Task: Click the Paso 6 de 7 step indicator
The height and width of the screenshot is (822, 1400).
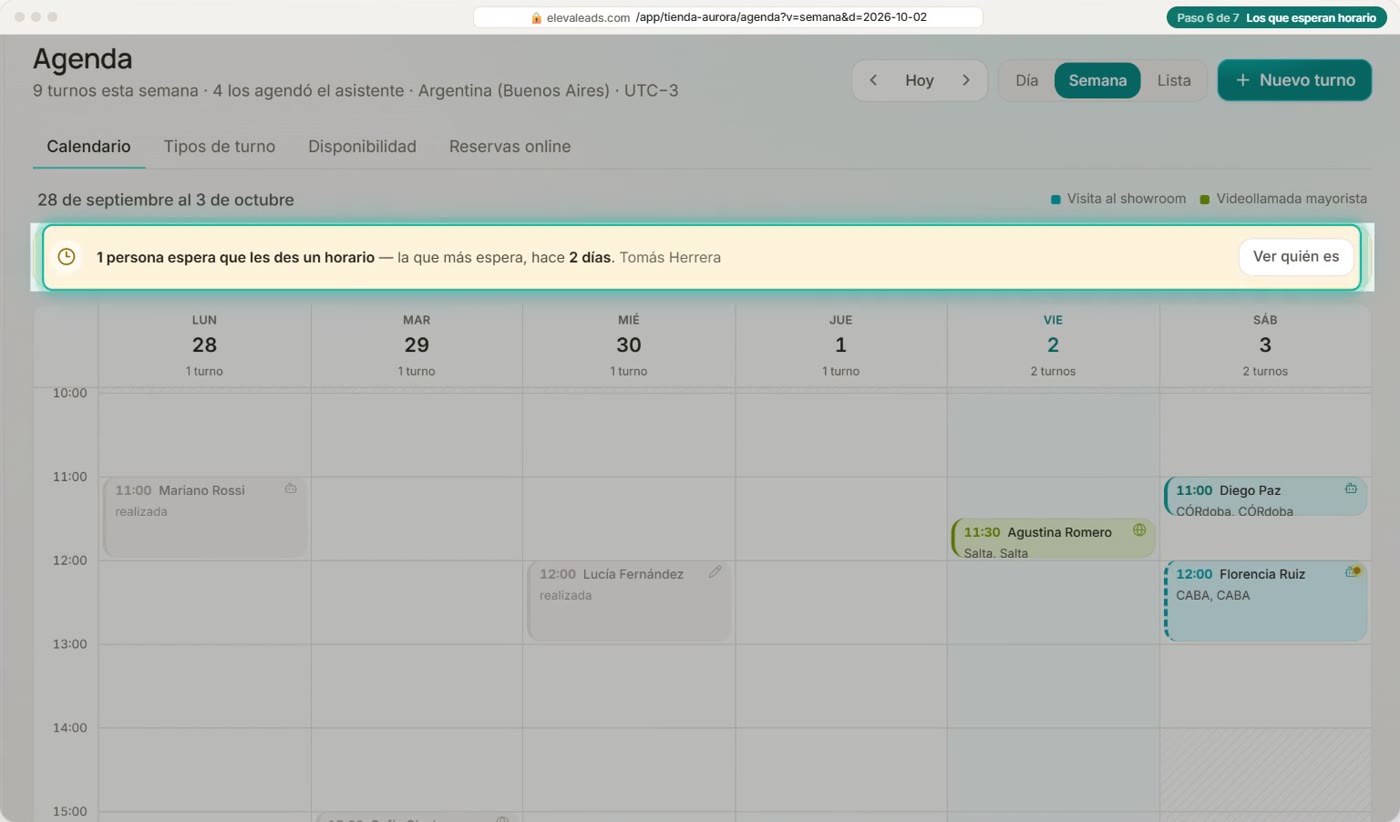Action: [1276, 18]
